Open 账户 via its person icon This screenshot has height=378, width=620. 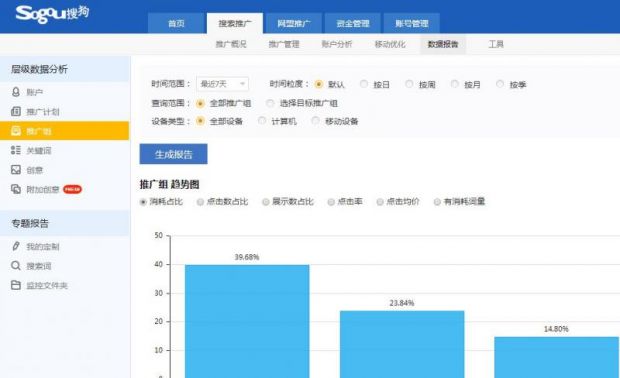(x=16, y=92)
